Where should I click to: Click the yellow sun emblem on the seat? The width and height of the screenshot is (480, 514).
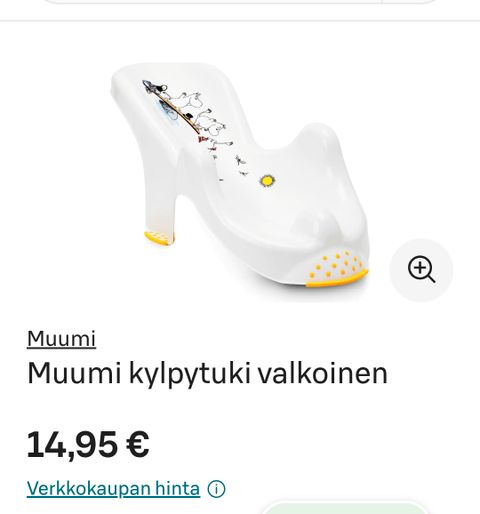point(267,181)
